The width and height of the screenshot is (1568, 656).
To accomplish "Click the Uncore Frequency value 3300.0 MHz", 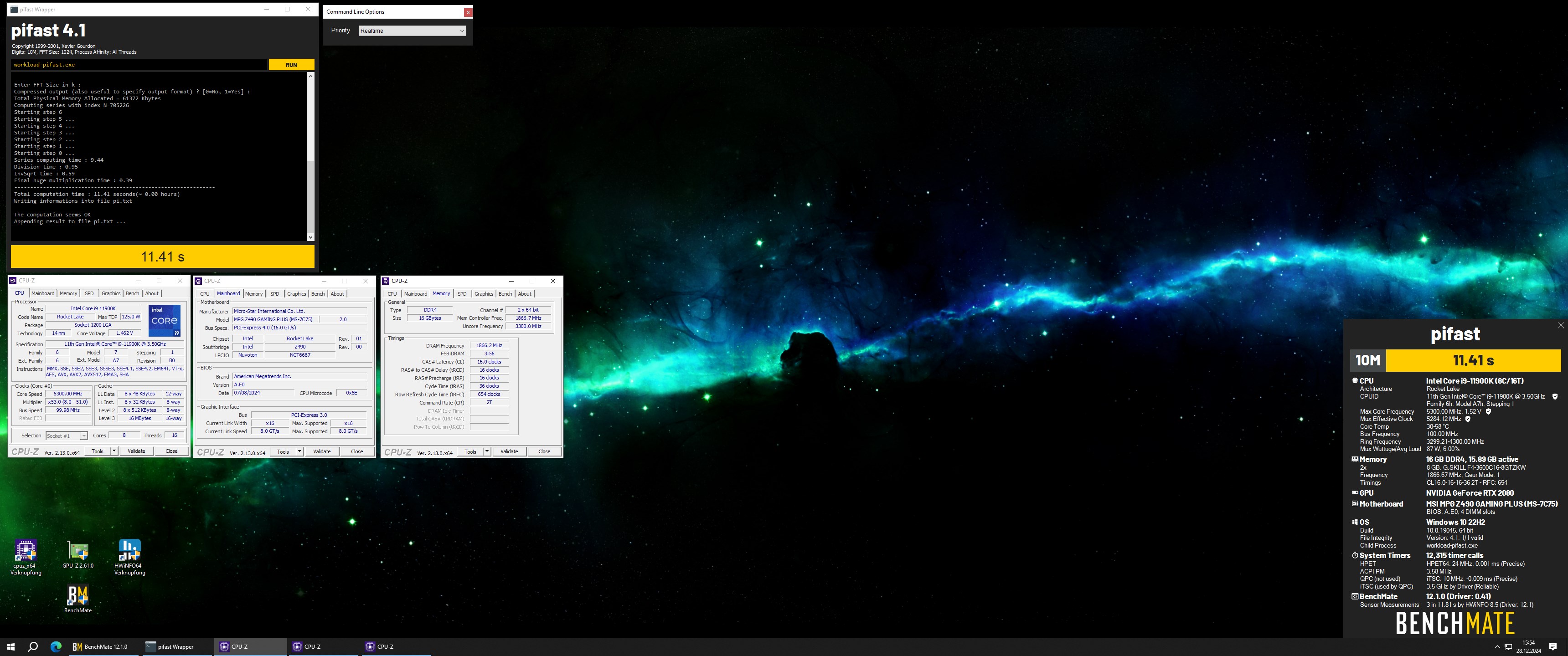I will click(528, 326).
